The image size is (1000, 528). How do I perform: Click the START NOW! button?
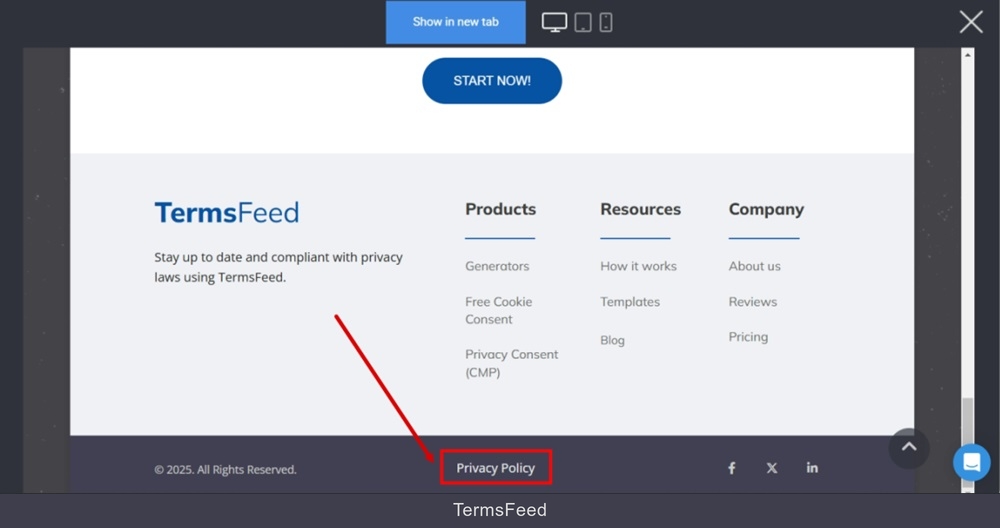pos(492,81)
